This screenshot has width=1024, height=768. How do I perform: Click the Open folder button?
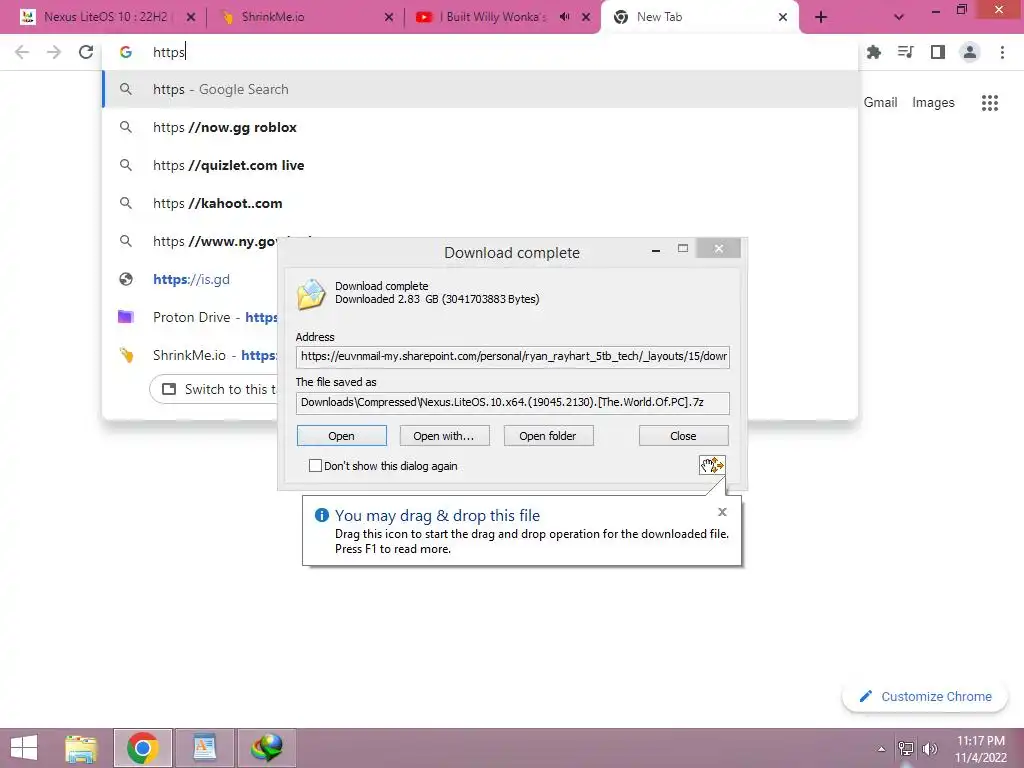[548, 436]
